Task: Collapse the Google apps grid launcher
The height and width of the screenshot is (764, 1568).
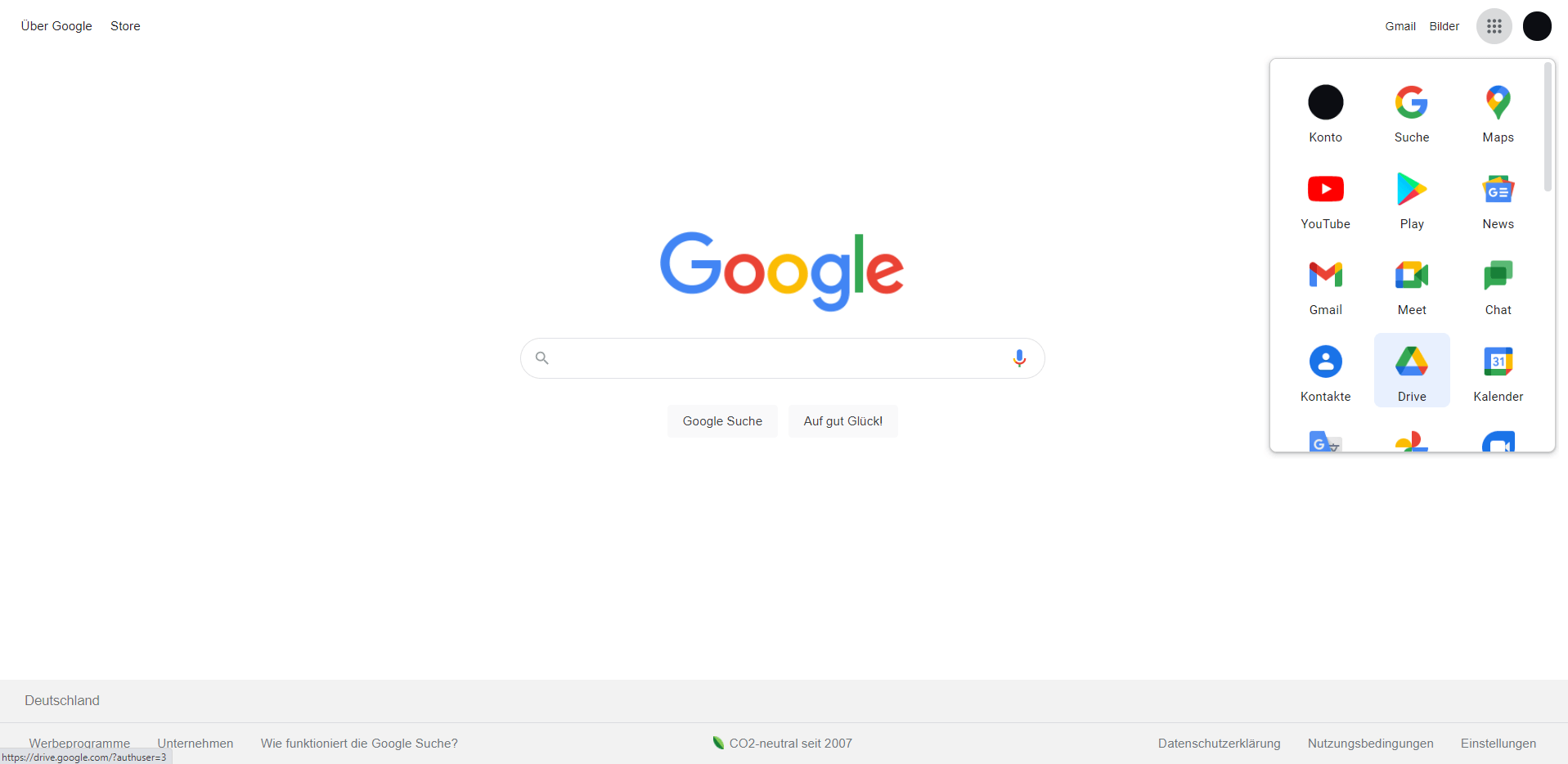Action: [x=1494, y=26]
